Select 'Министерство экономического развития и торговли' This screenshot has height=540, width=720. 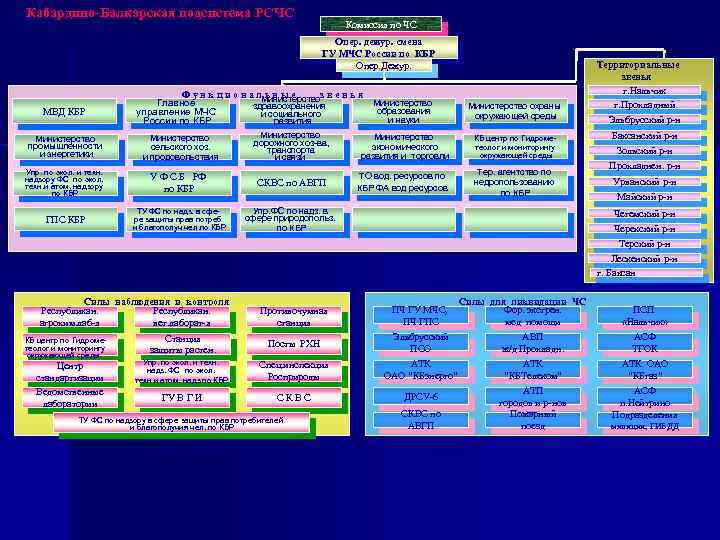point(404,147)
